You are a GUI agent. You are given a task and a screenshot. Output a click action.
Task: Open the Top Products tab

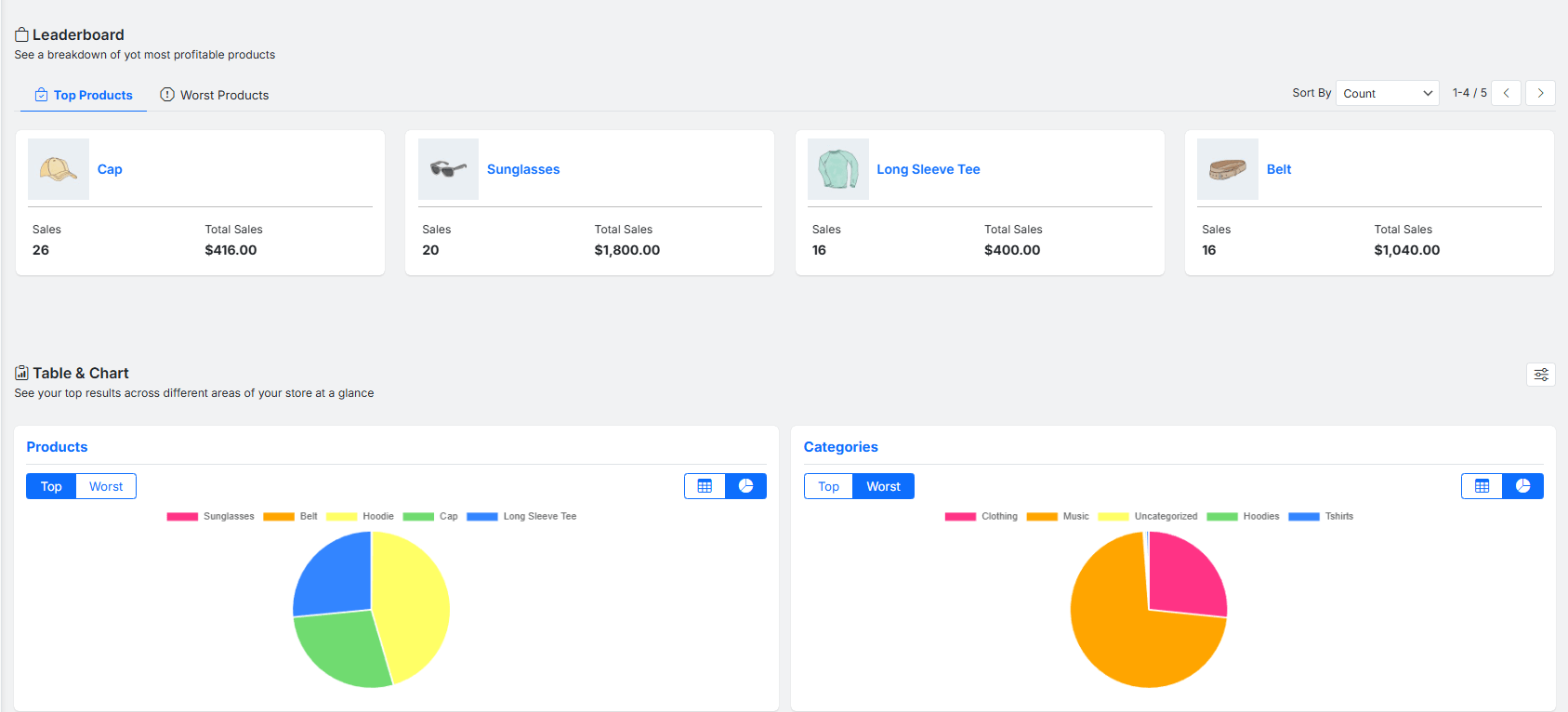click(84, 95)
